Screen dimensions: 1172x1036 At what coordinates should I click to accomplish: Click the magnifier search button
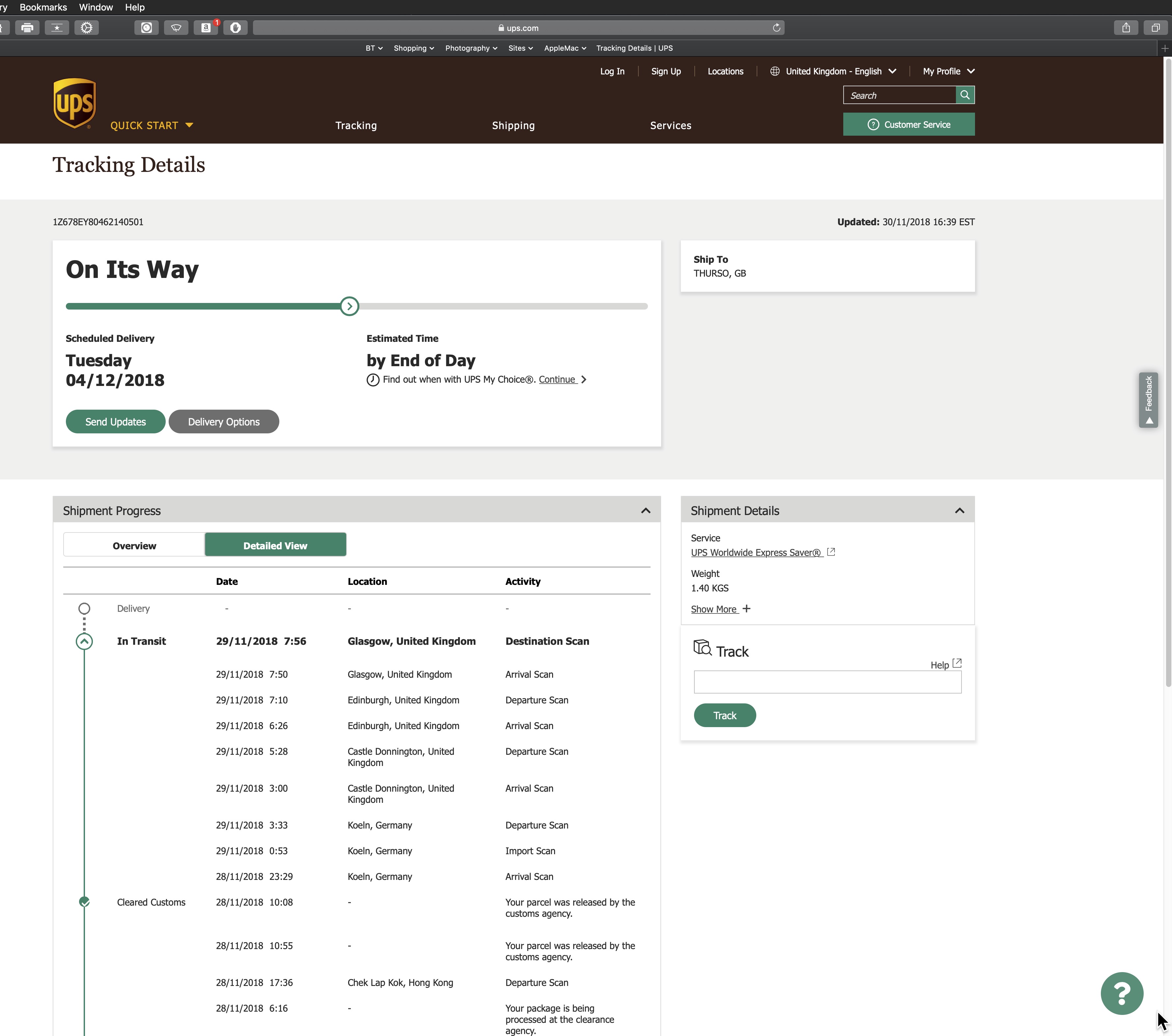click(x=965, y=95)
